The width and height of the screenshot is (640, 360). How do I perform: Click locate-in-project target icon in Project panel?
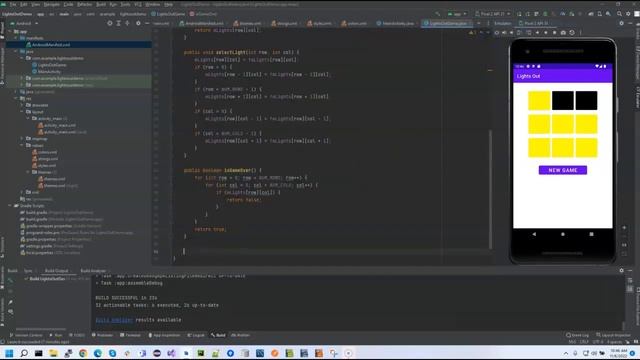coord(109,23)
